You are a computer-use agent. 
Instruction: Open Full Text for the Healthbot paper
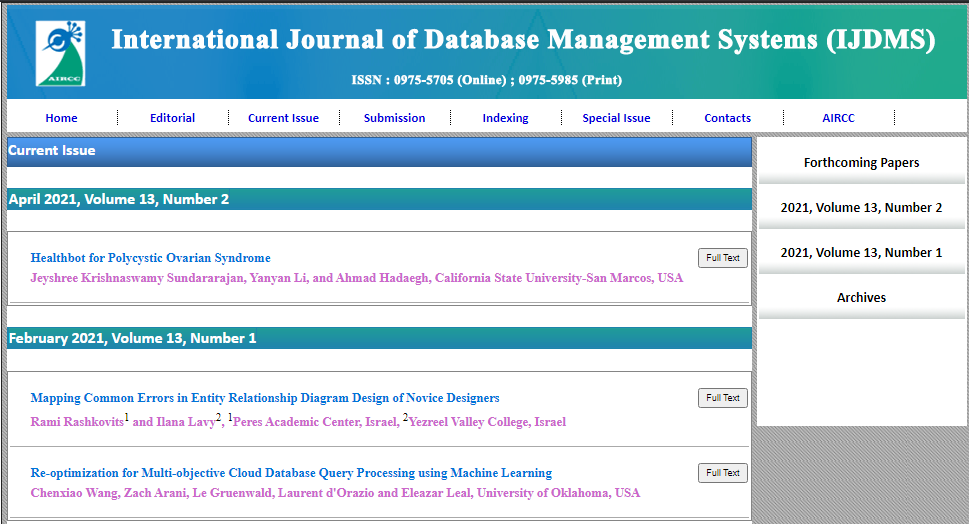[722, 258]
